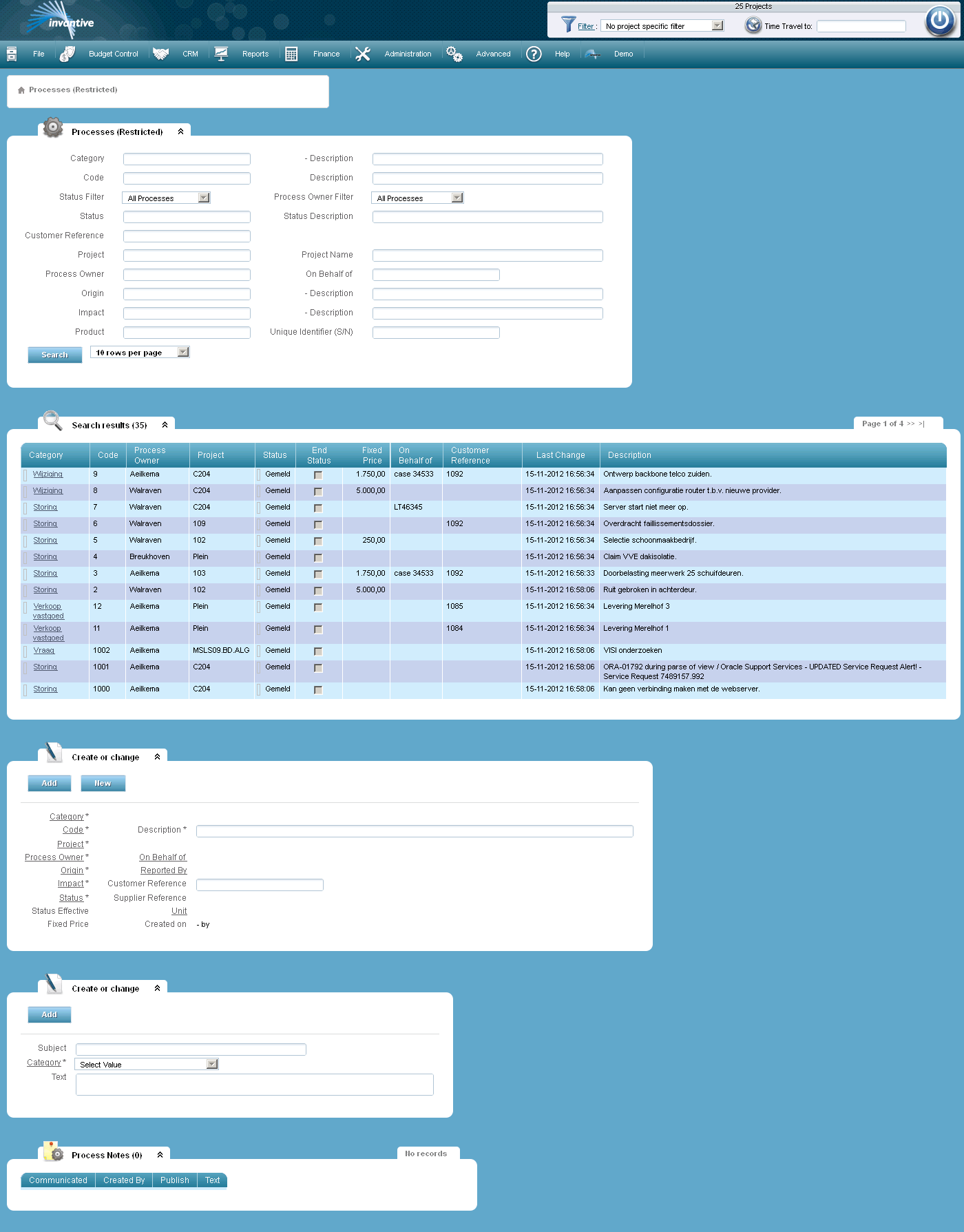This screenshot has height=1232, width=964.
Task: Click the File menu cabinet icon
Action: pyautogui.click(x=12, y=54)
